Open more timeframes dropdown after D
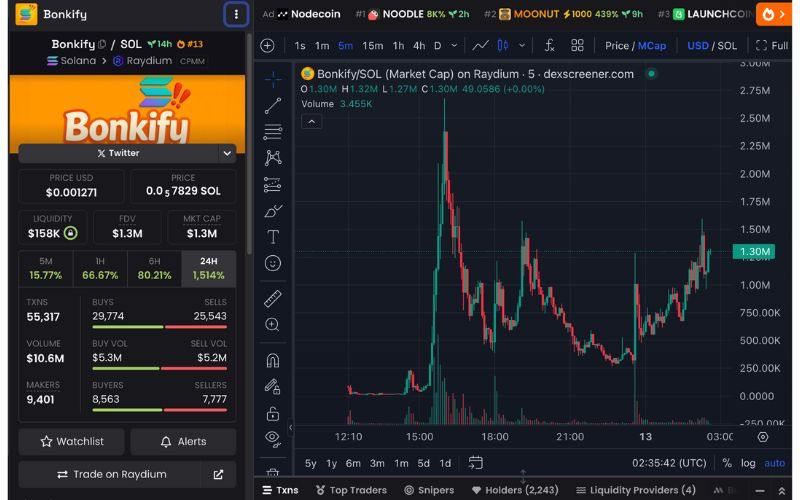The width and height of the screenshot is (800, 500). click(454, 45)
